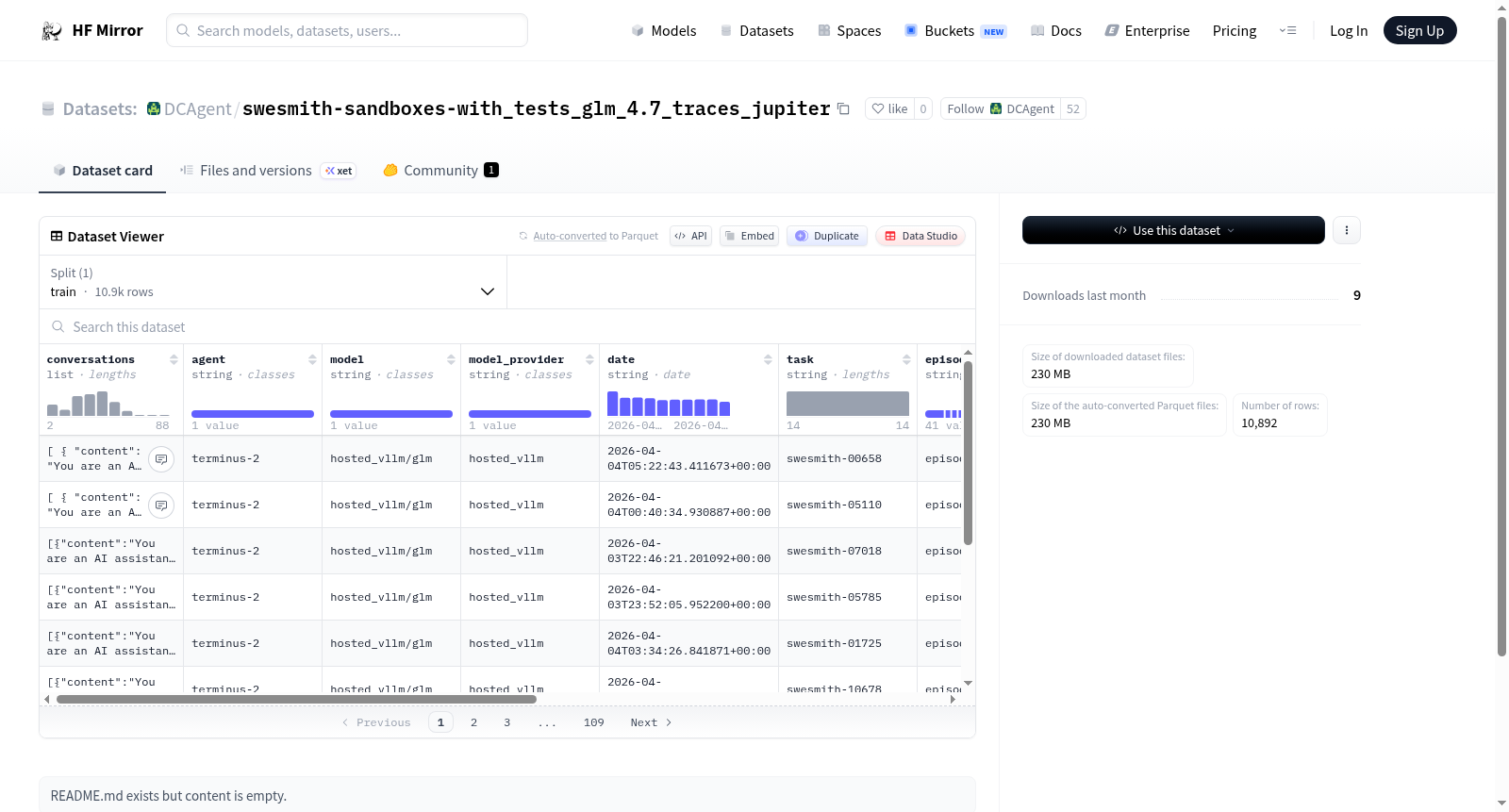Sort by the model_provider column
1509x812 pixels.
point(589,359)
